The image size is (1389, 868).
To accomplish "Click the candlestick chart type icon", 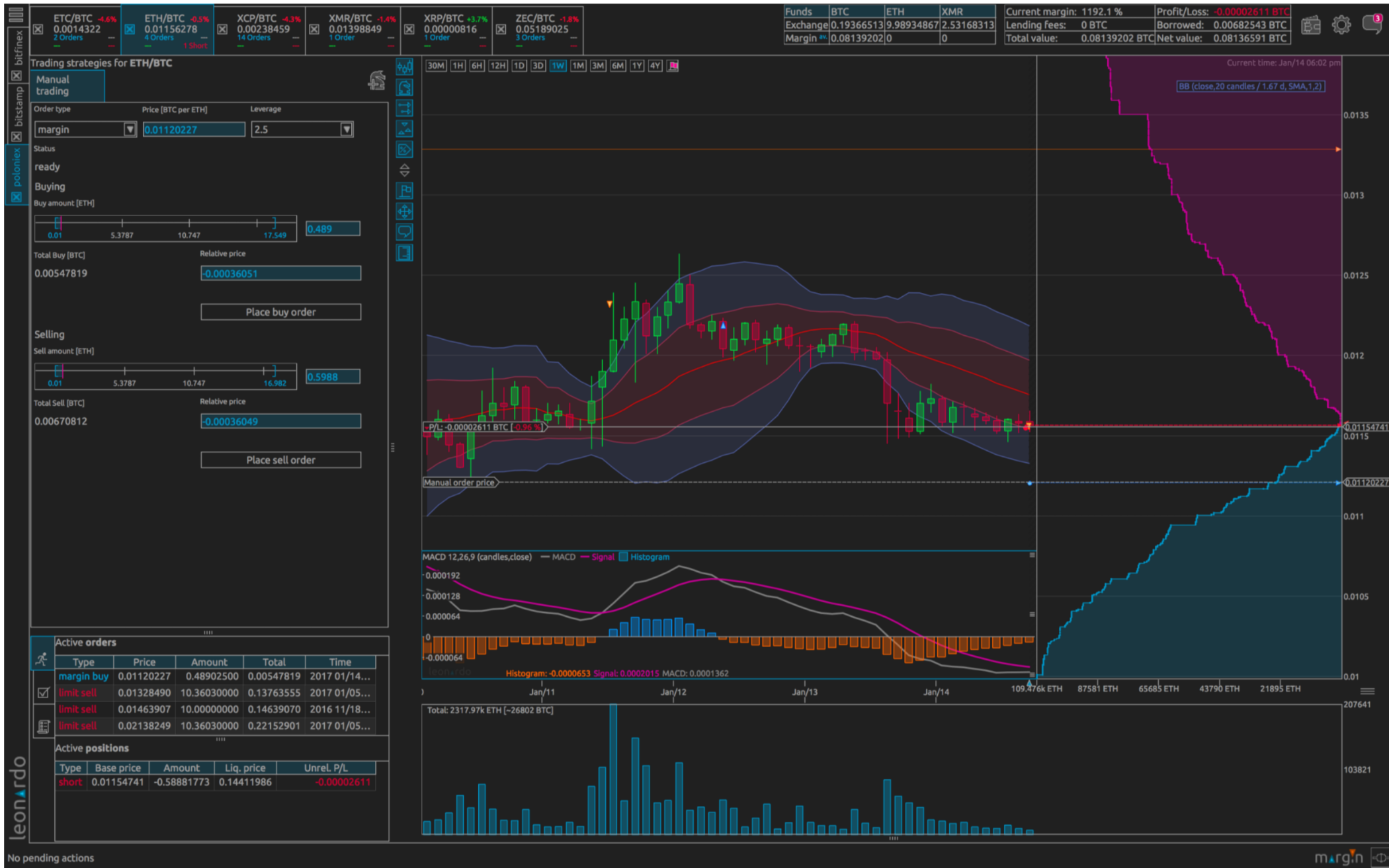I will (404, 67).
